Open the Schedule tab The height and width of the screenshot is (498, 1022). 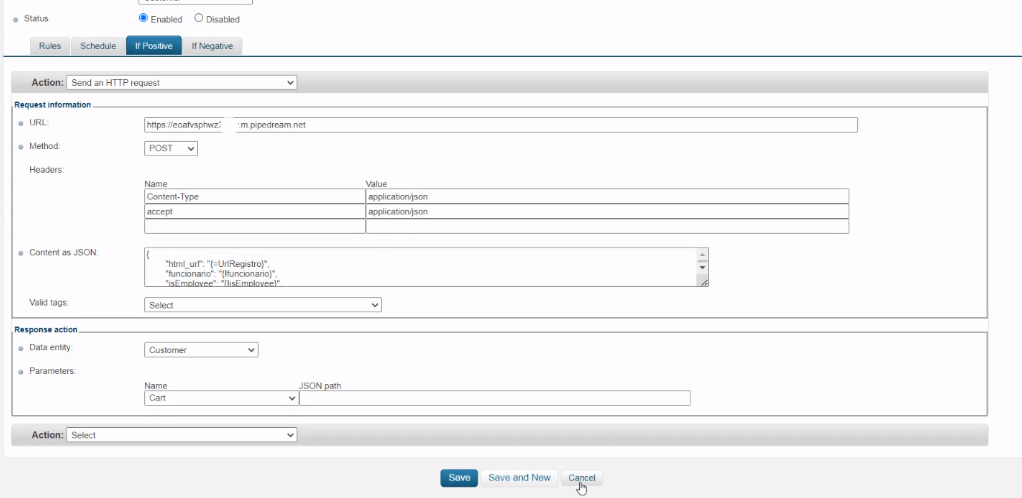click(x=98, y=46)
